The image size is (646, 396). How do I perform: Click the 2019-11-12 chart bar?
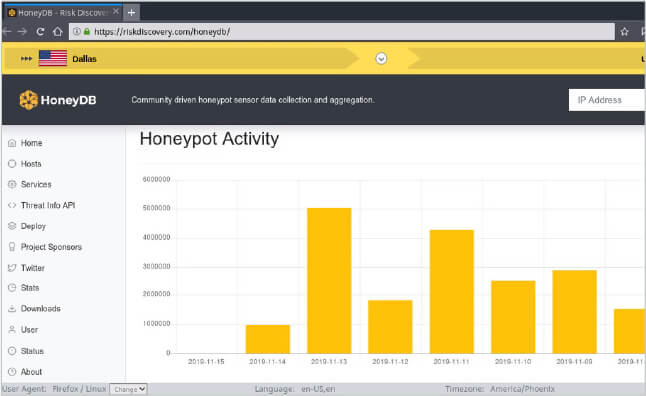point(390,327)
